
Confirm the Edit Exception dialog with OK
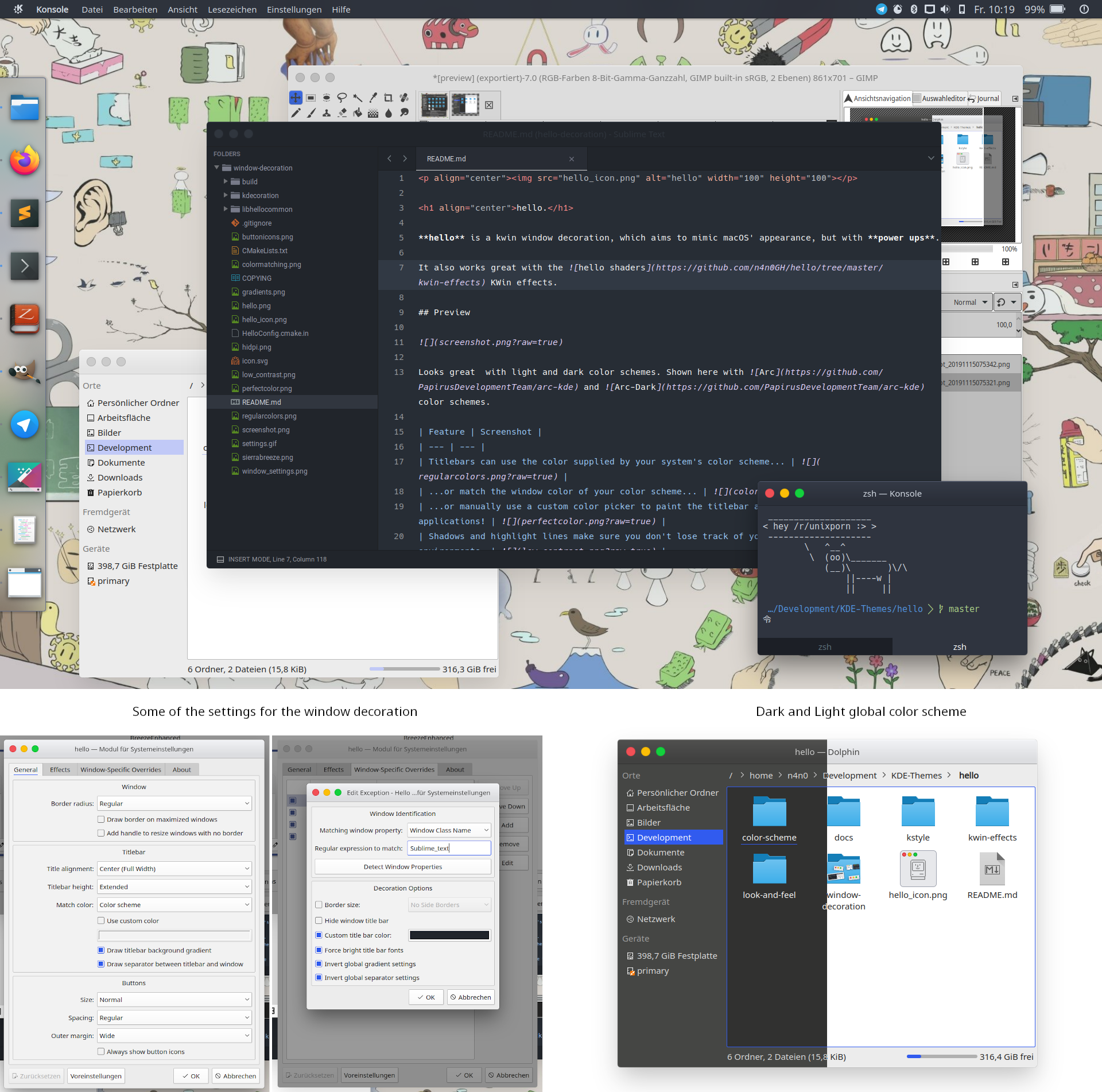click(426, 997)
